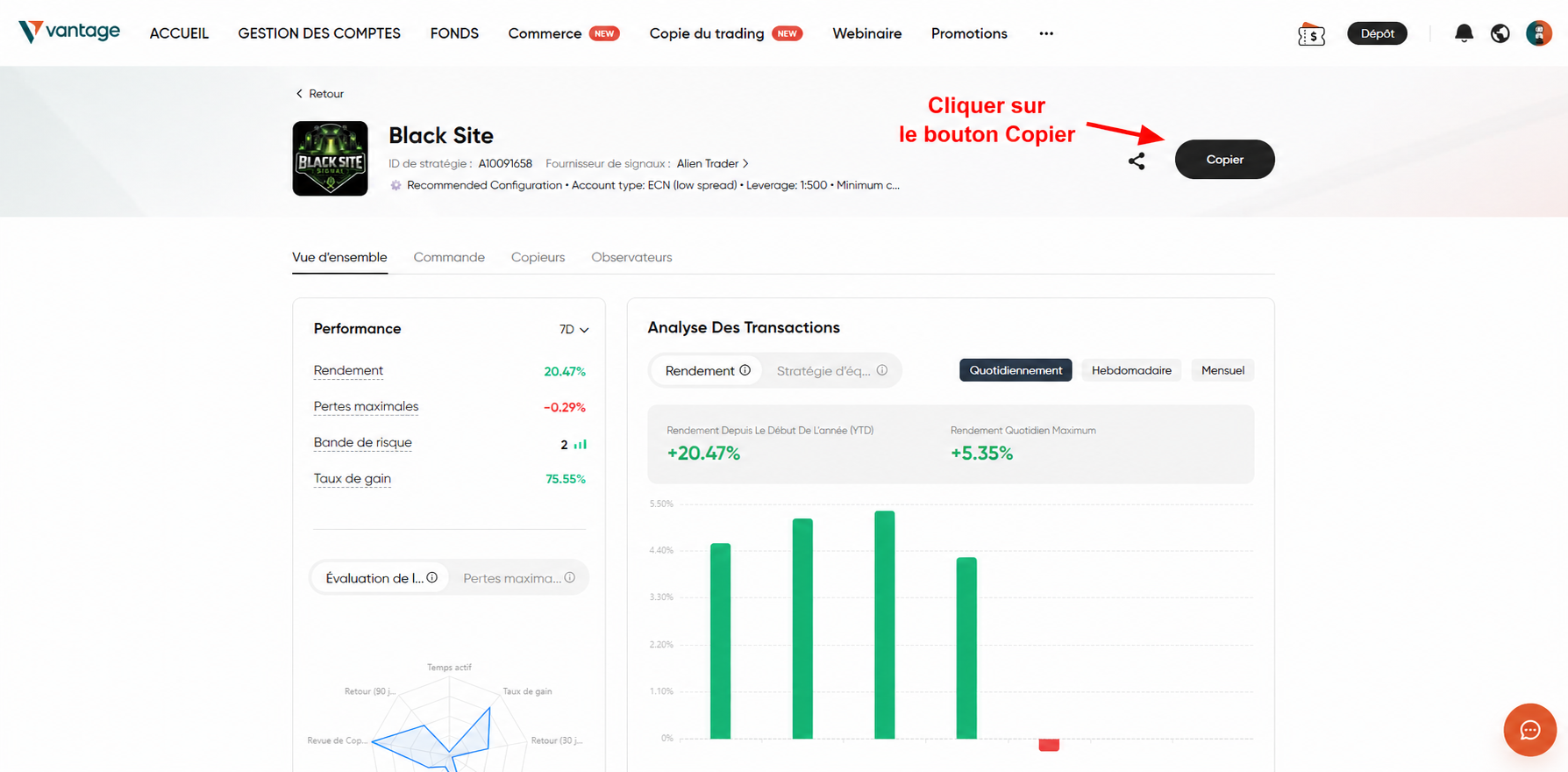Open the live chat bubble
This screenshot has height=772, width=1568.
[x=1529, y=729]
